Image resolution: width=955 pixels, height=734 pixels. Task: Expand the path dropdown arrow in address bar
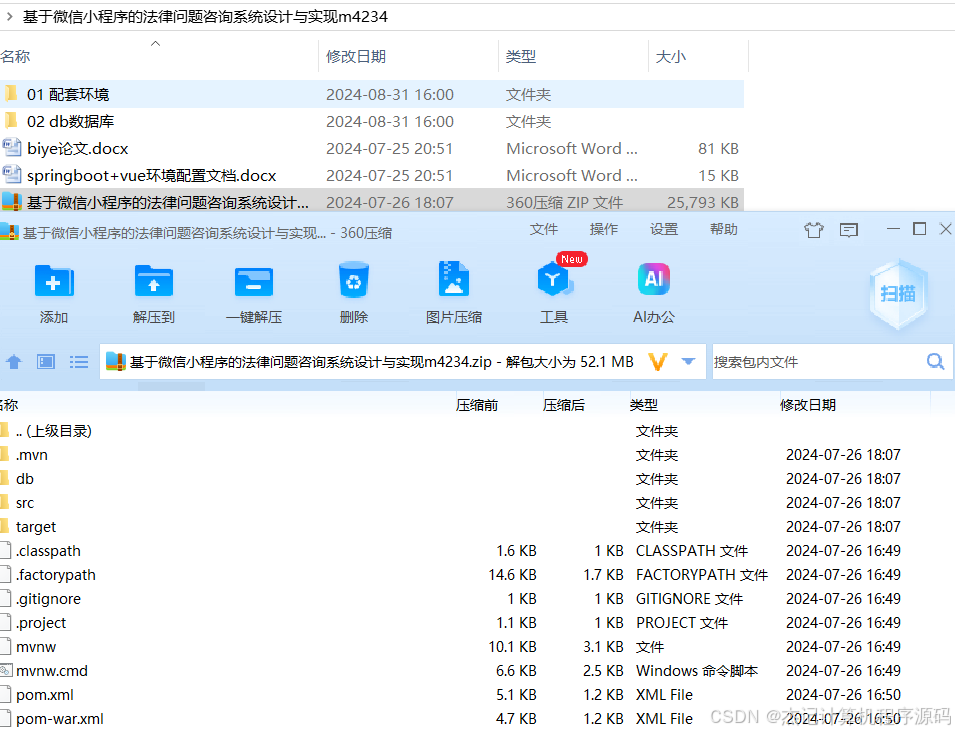[688, 362]
